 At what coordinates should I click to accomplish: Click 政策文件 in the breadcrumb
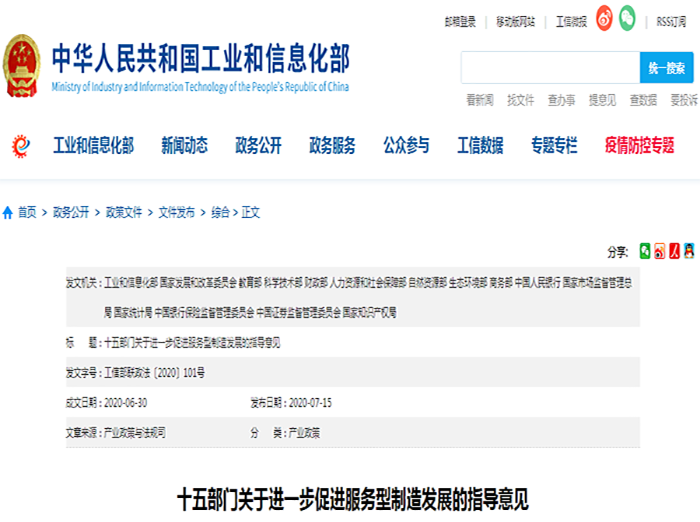(x=126, y=212)
